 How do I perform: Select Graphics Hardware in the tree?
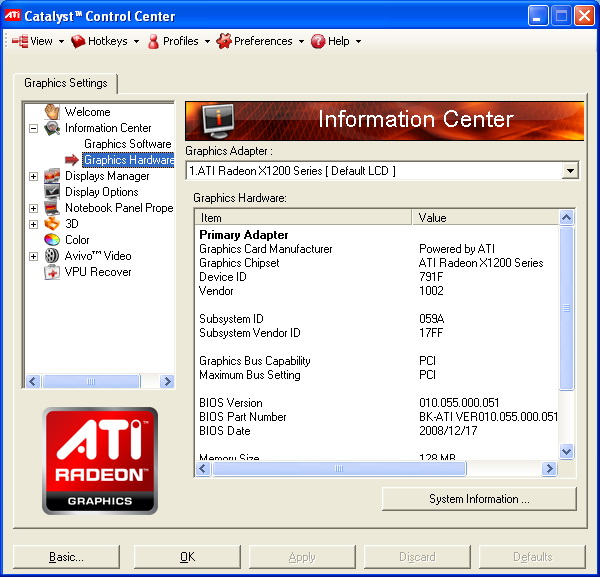(128, 160)
